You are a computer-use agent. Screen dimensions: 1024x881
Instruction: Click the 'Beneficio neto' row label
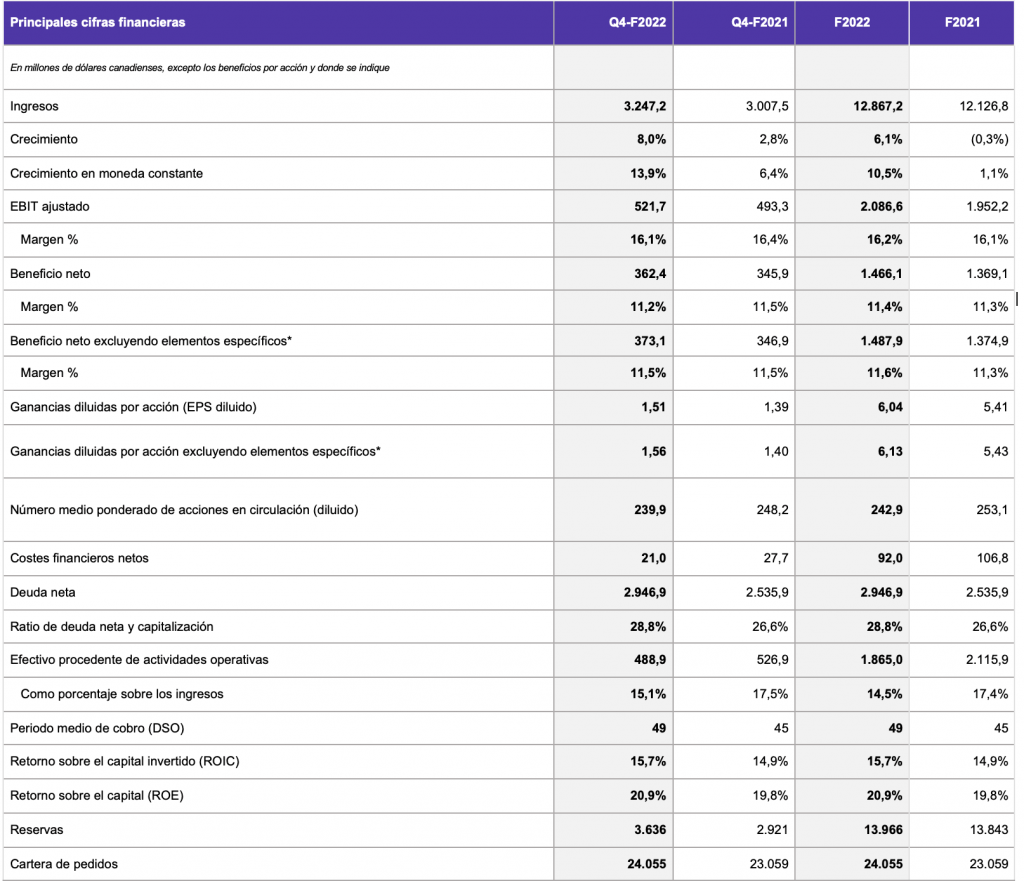pos(50,274)
